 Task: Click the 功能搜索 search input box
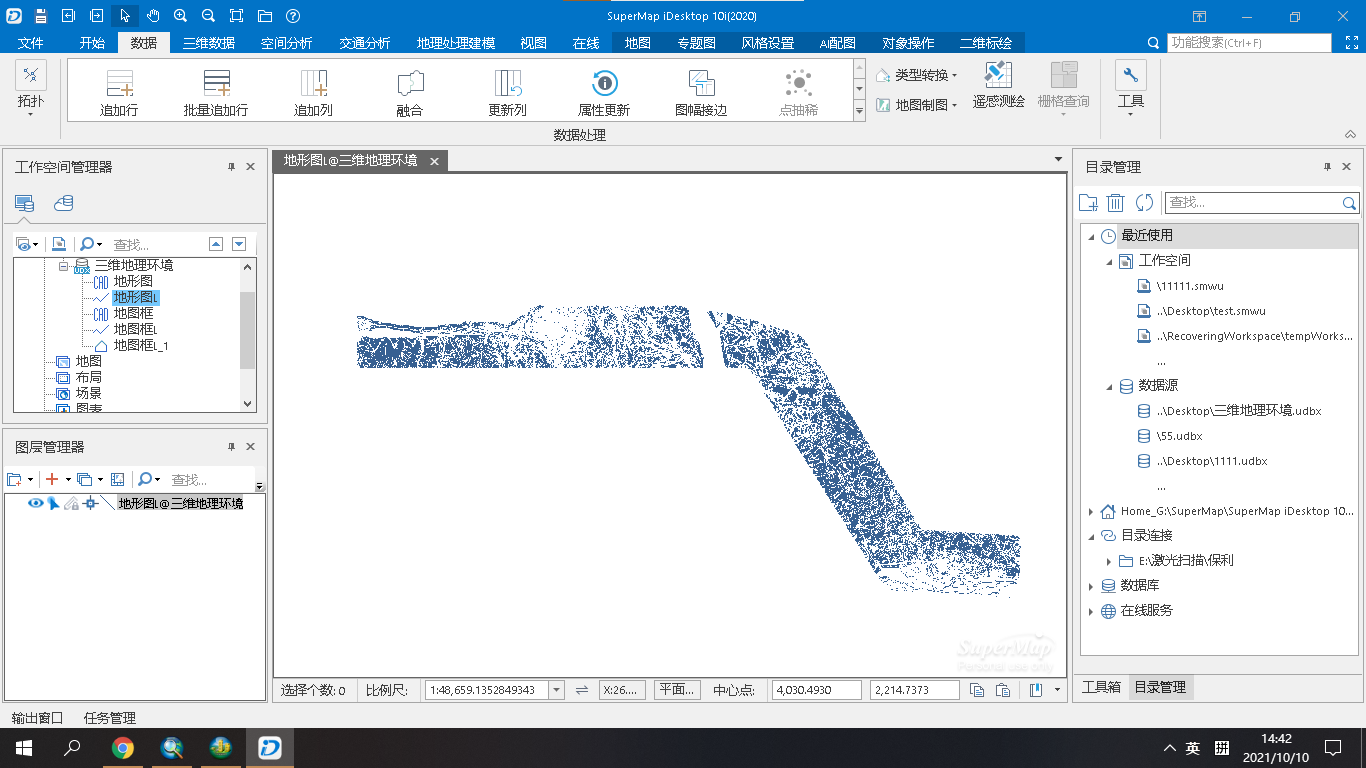(x=1248, y=43)
